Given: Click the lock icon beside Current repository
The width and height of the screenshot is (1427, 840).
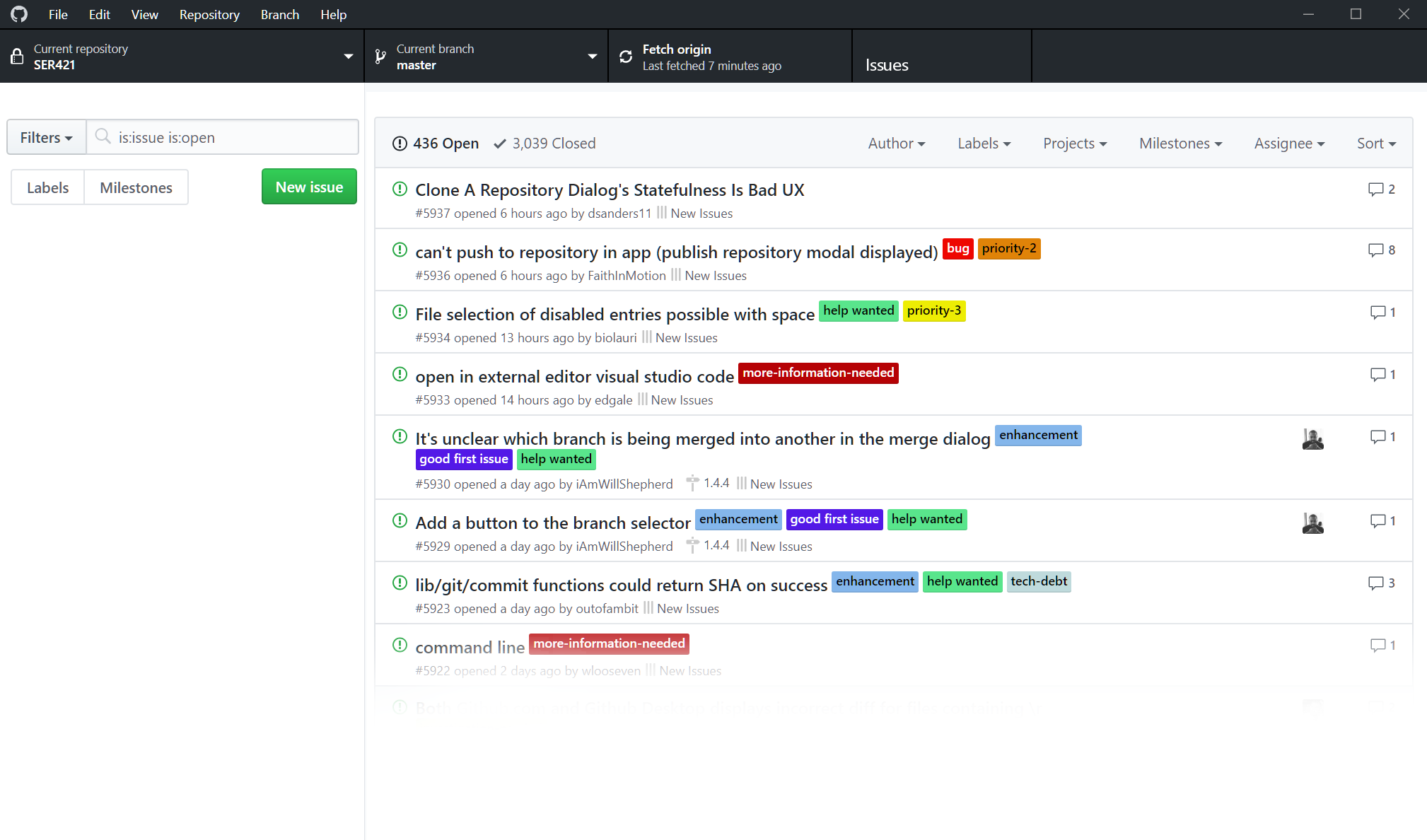Looking at the screenshot, I should (18, 56).
